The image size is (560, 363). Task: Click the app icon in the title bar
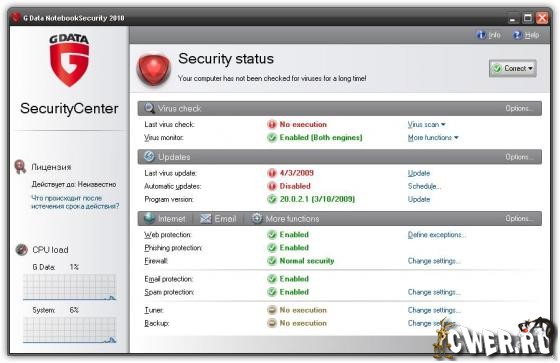tap(15, 18)
